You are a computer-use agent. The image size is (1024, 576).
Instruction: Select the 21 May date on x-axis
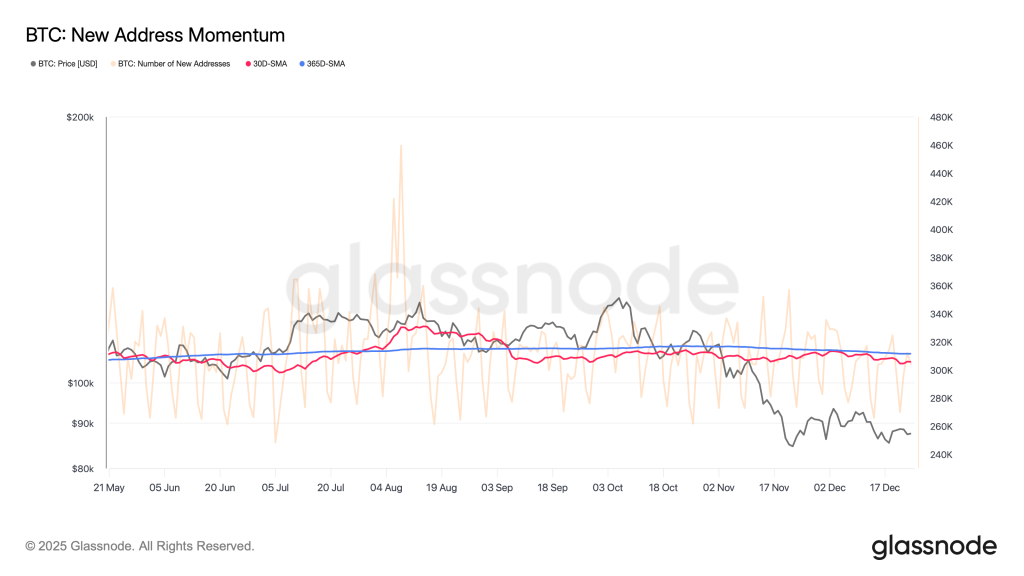(x=108, y=488)
